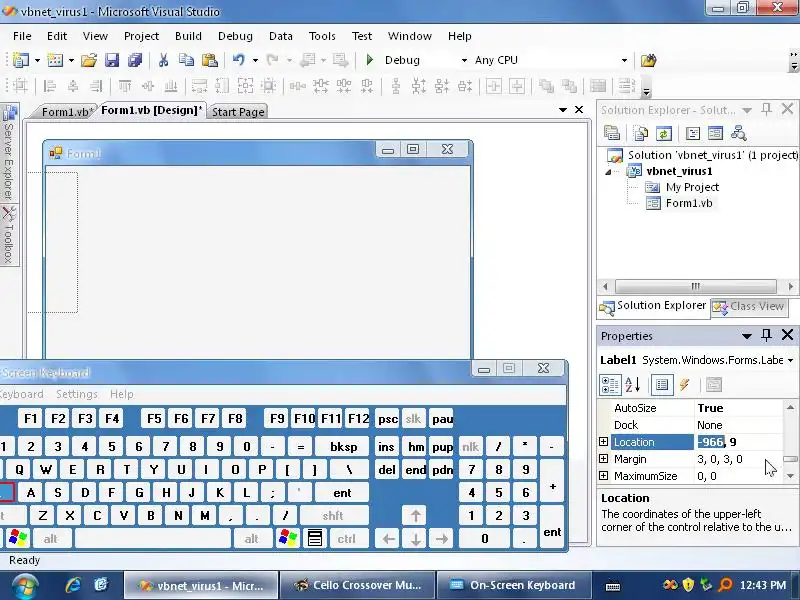The width and height of the screenshot is (800, 600).
Task: Pin the Properties panel with Auto Hide
Action: coord(766,335)
